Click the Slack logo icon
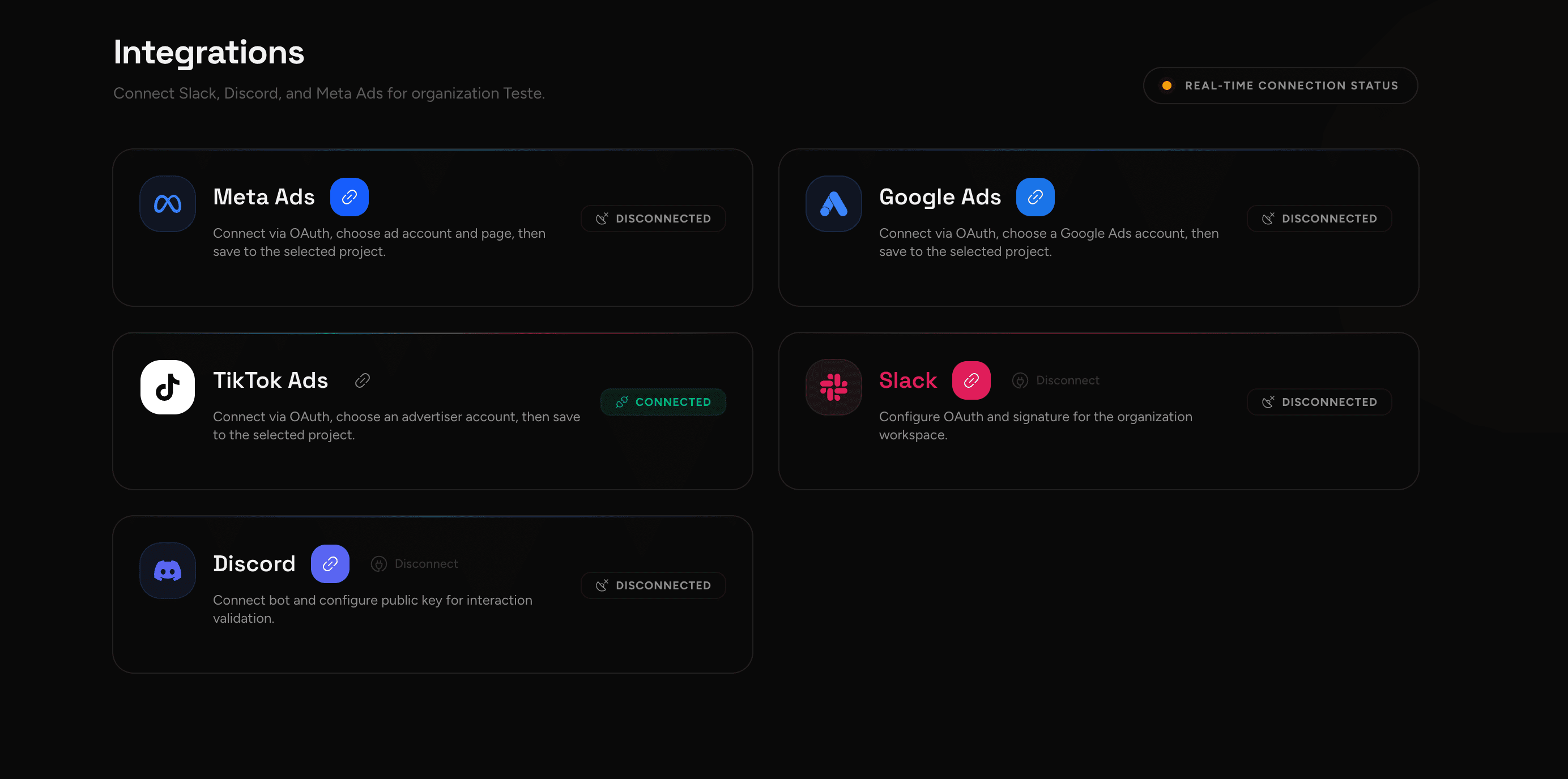This screenshot has height=779, width=1568. 833,387
